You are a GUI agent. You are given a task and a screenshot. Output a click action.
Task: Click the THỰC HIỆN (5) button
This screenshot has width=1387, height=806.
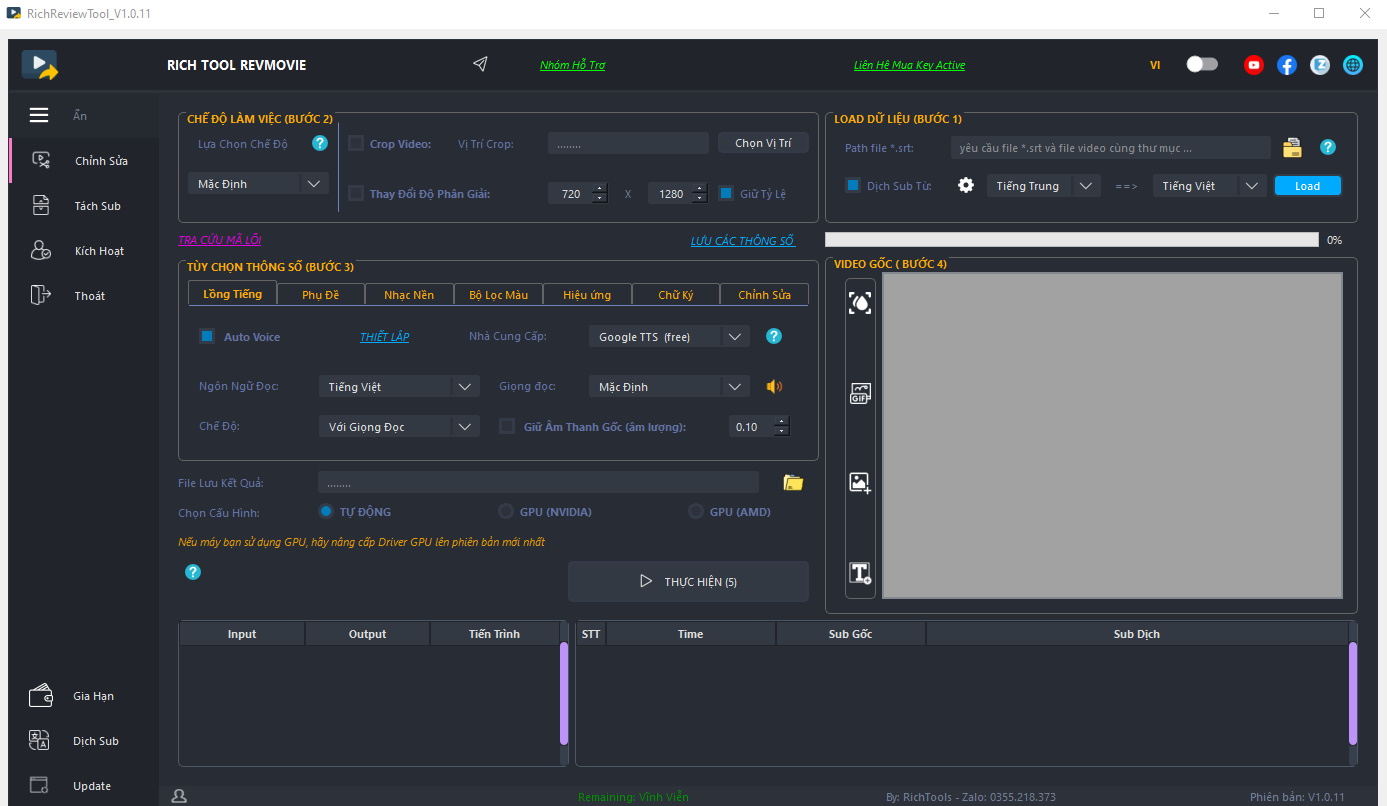click(688, 582)
